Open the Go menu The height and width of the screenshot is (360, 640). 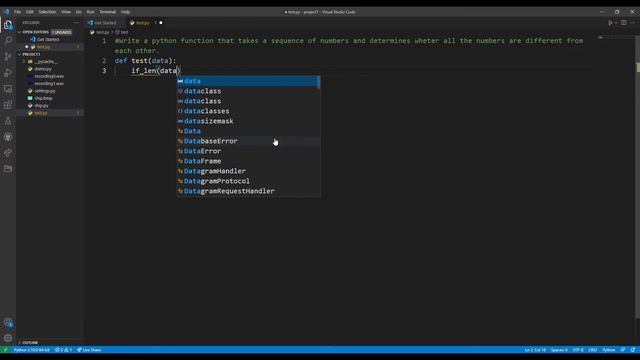(79, 12)
